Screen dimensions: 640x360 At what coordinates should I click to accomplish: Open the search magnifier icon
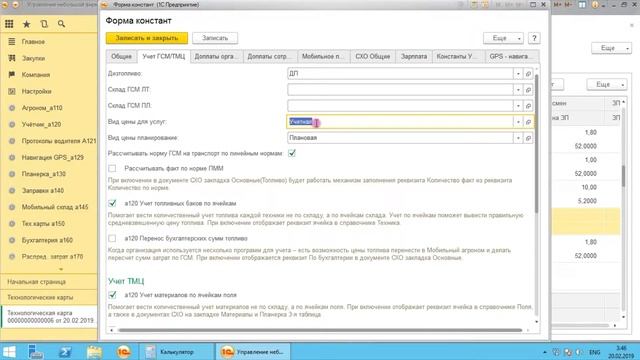[61, 24]
